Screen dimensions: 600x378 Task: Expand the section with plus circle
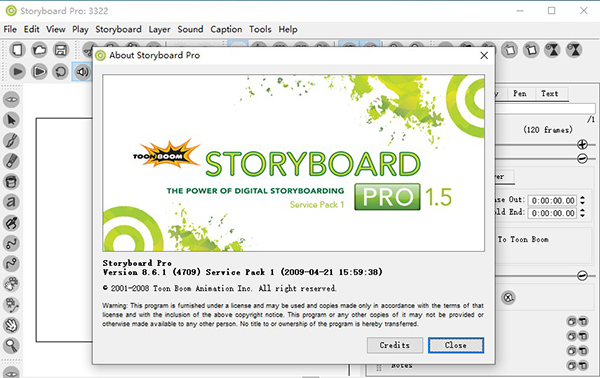(582, 145)
